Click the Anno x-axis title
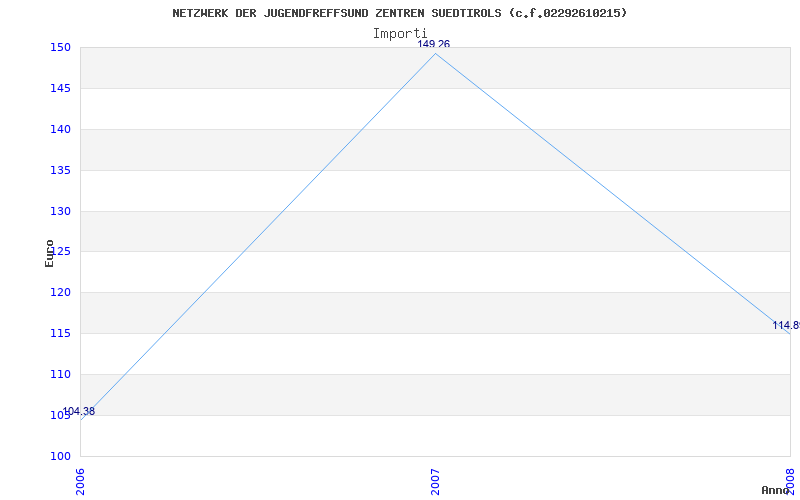Screen dimensions: 800x500 pos(776,490)
